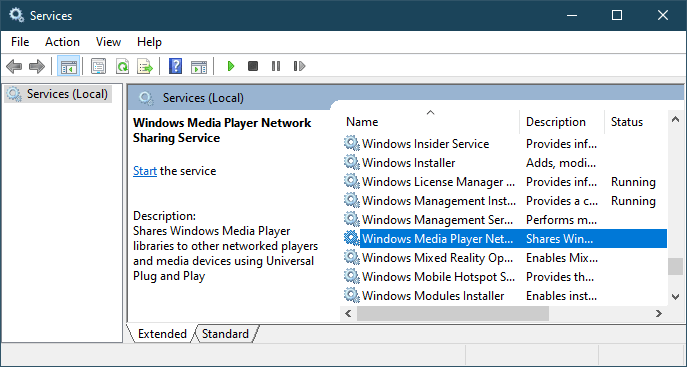Select the Windows Insider Service row
The width and height of the screenshot is (687, 367).
[x=504, y=144]
